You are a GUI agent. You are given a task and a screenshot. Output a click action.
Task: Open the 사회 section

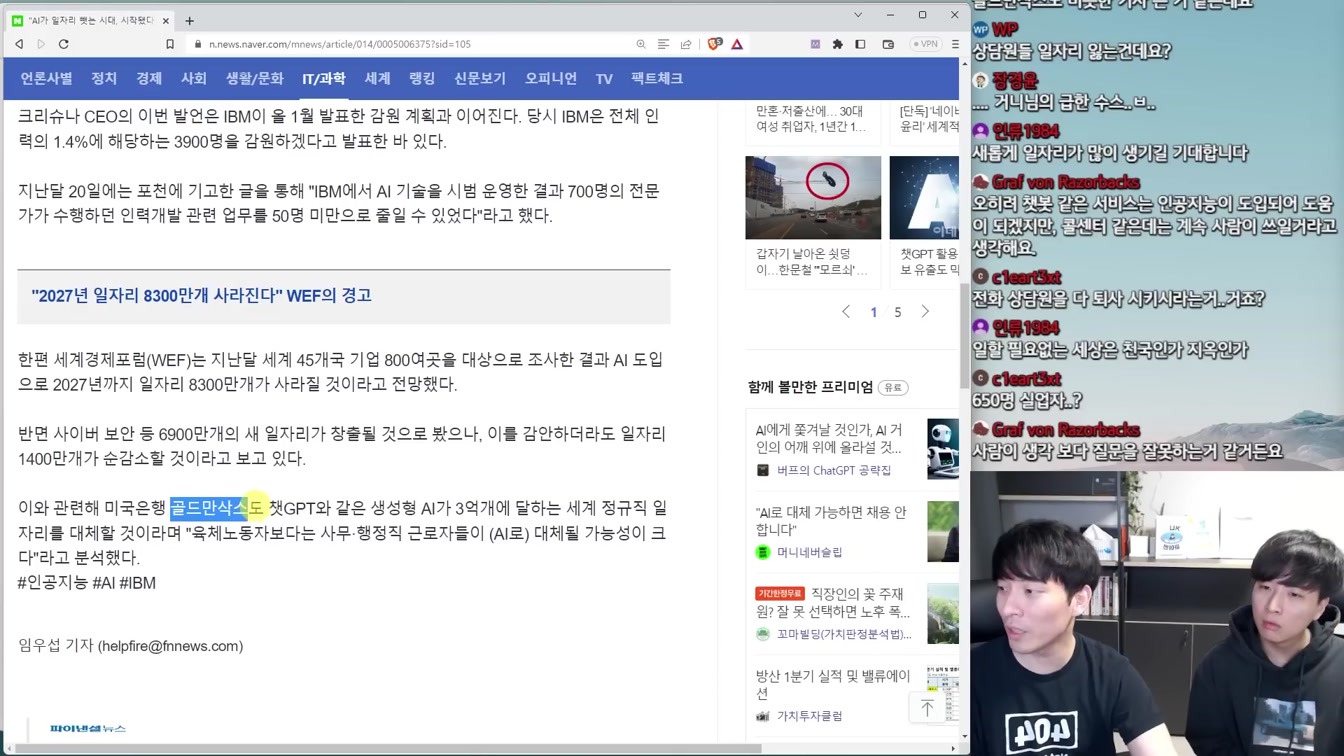(x=194, y=78)
